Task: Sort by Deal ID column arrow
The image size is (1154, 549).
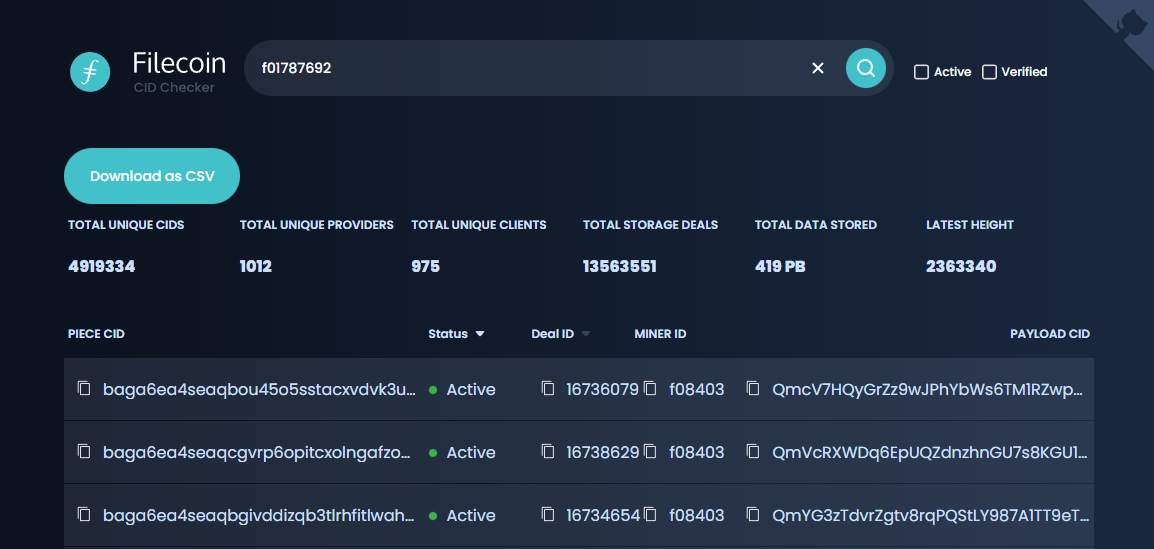Action: [586, 334]
